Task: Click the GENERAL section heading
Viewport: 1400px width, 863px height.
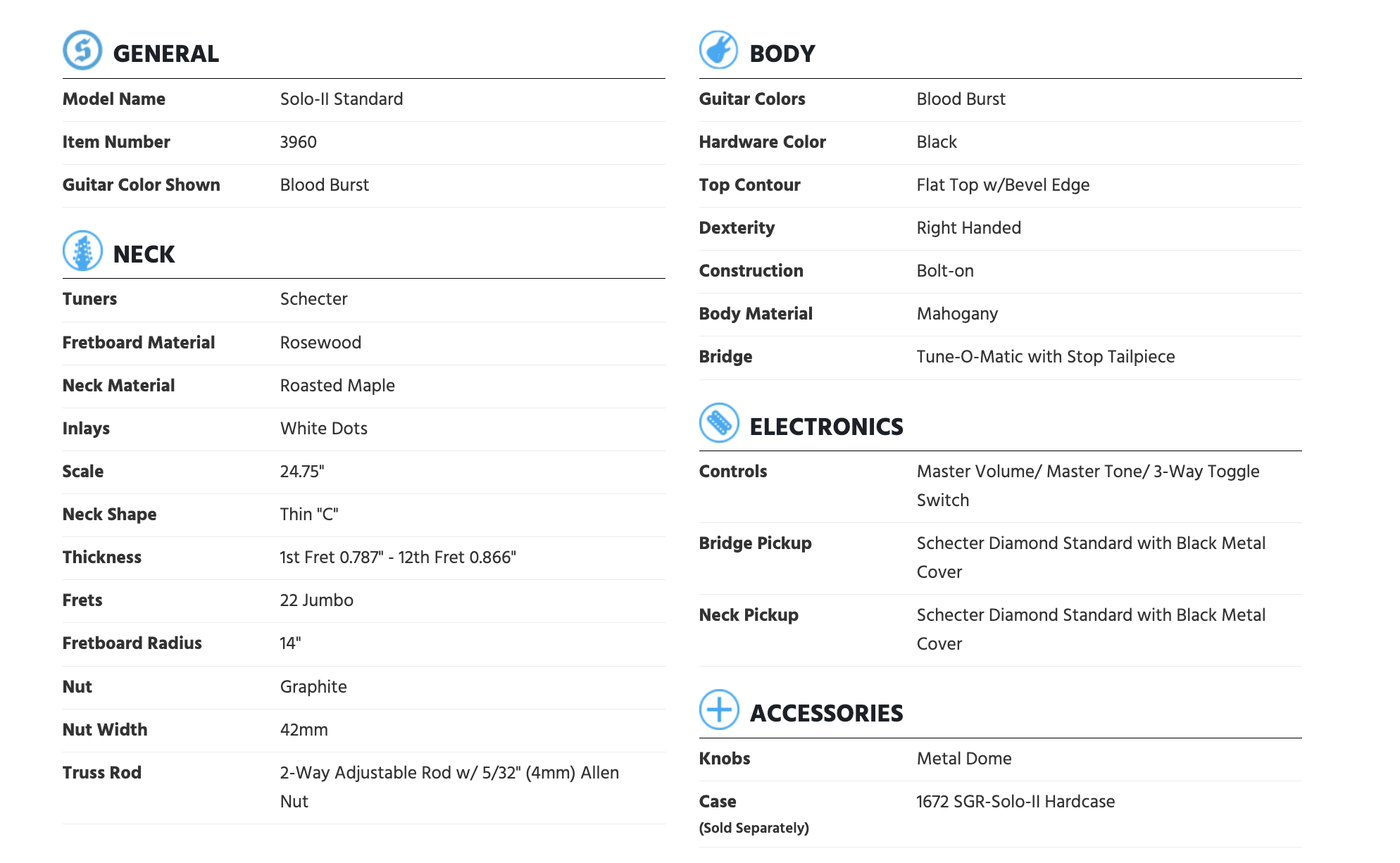Action: (165, 53)
